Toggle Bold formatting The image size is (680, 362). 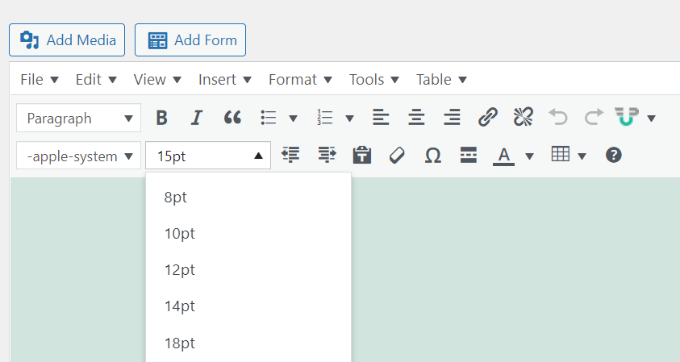pos(162,117)
